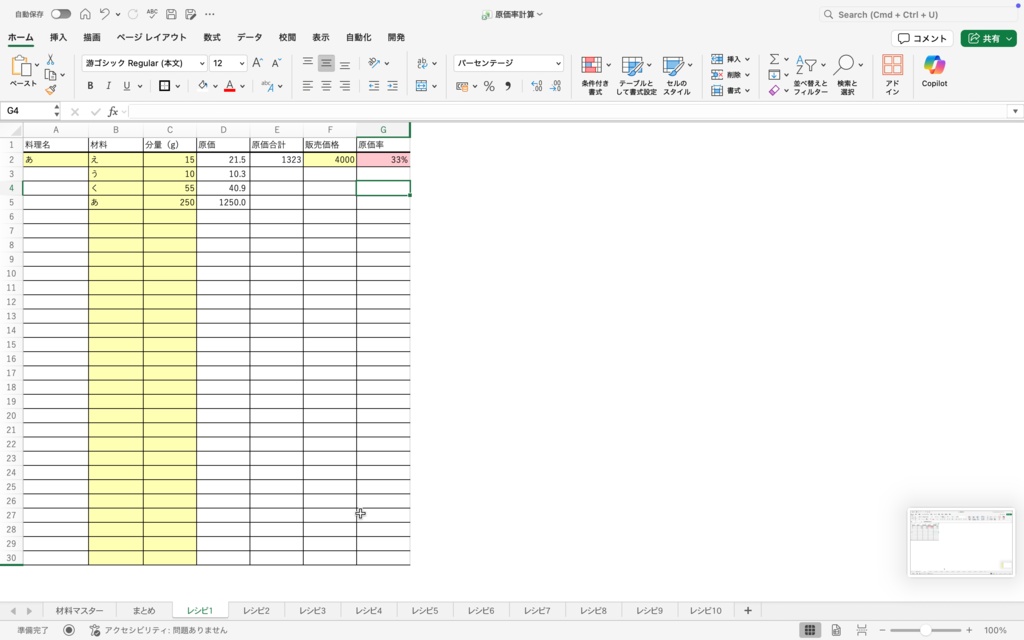This screenshot has width=1024, height=640.
Task: Open the 挿入 ribbon tab
Action: (x=58, y=38)
